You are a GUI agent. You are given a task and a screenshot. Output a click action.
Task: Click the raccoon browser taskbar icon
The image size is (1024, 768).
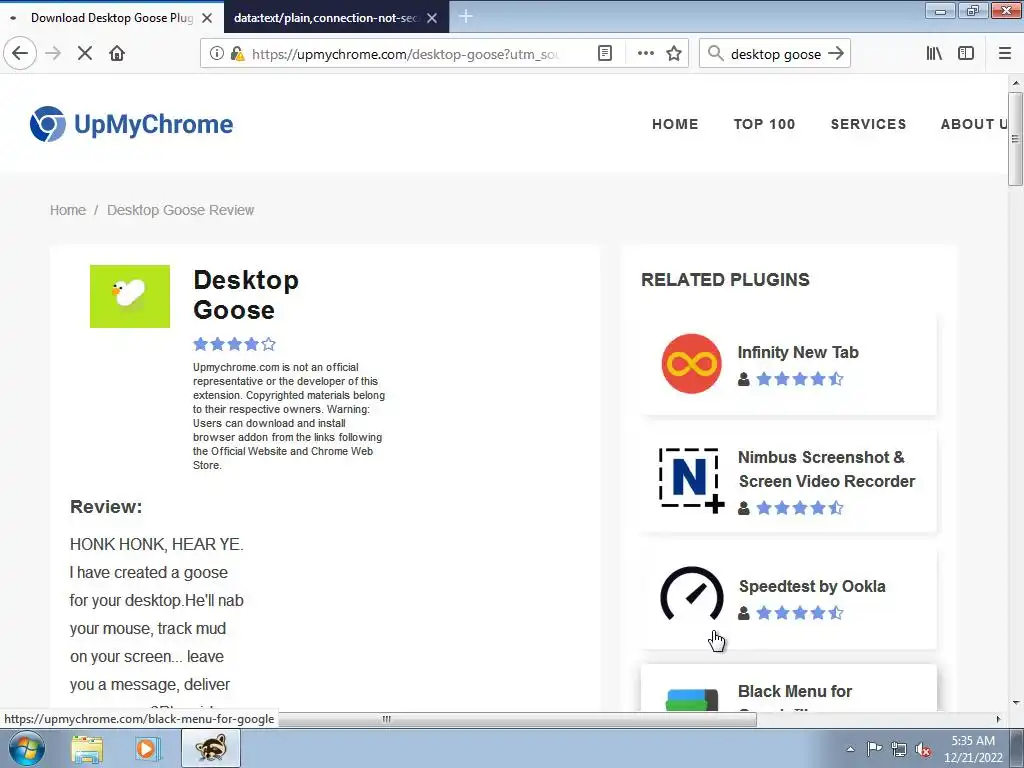210,748
